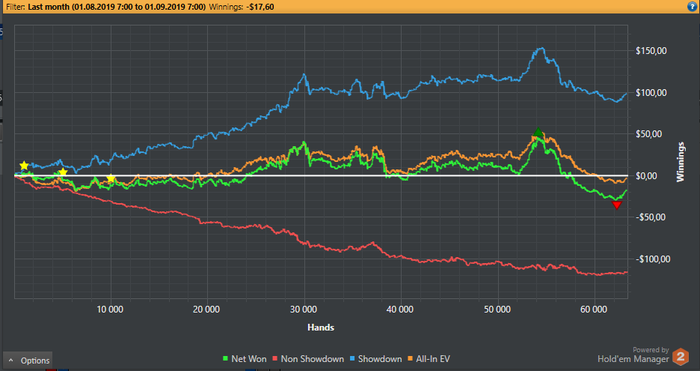Viewport: 700px width, 371px height.
Task: Click the 60 000 hands axis label
Action: coord(594,309)
